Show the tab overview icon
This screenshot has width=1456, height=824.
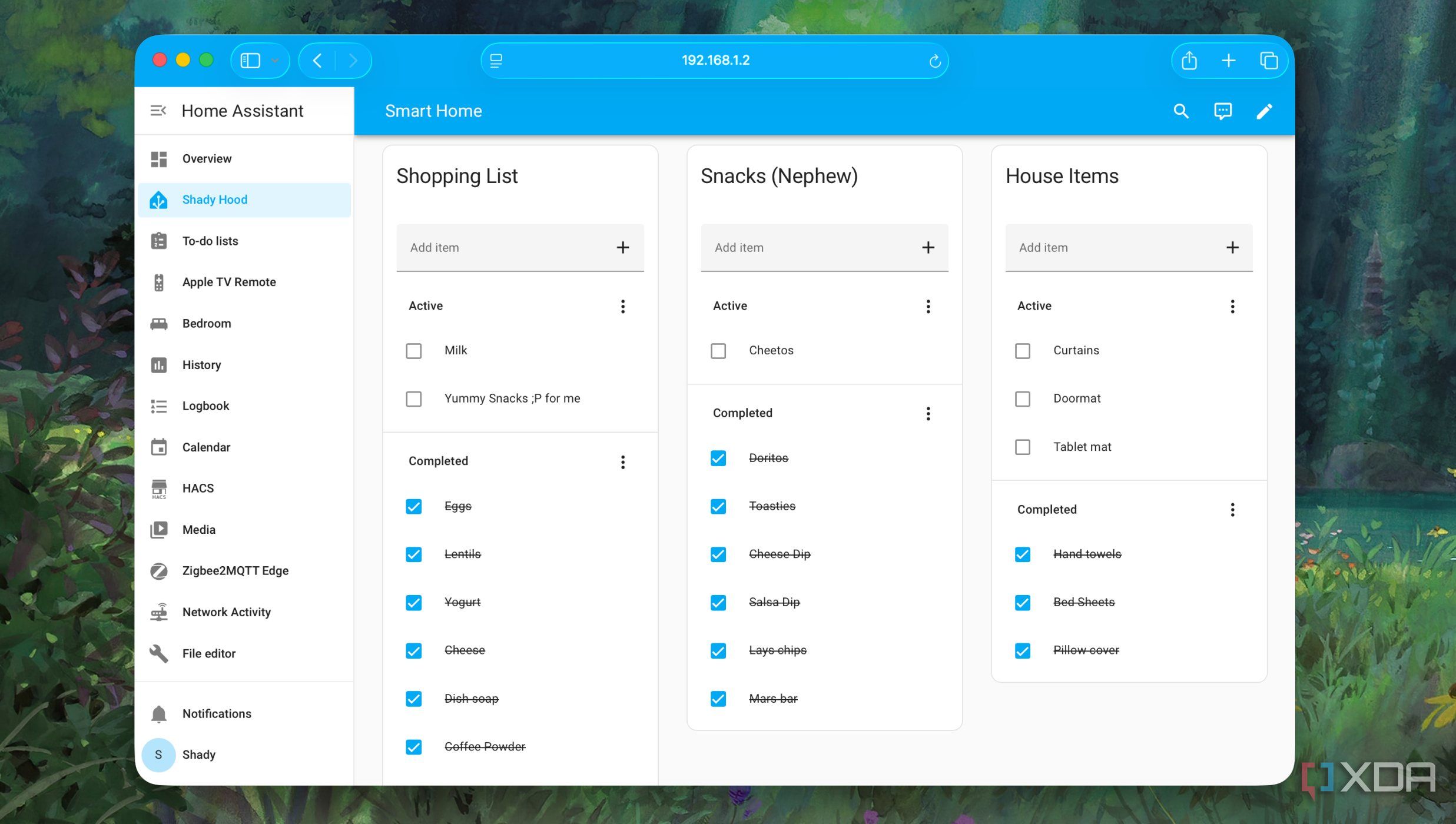coord(1268,61)
